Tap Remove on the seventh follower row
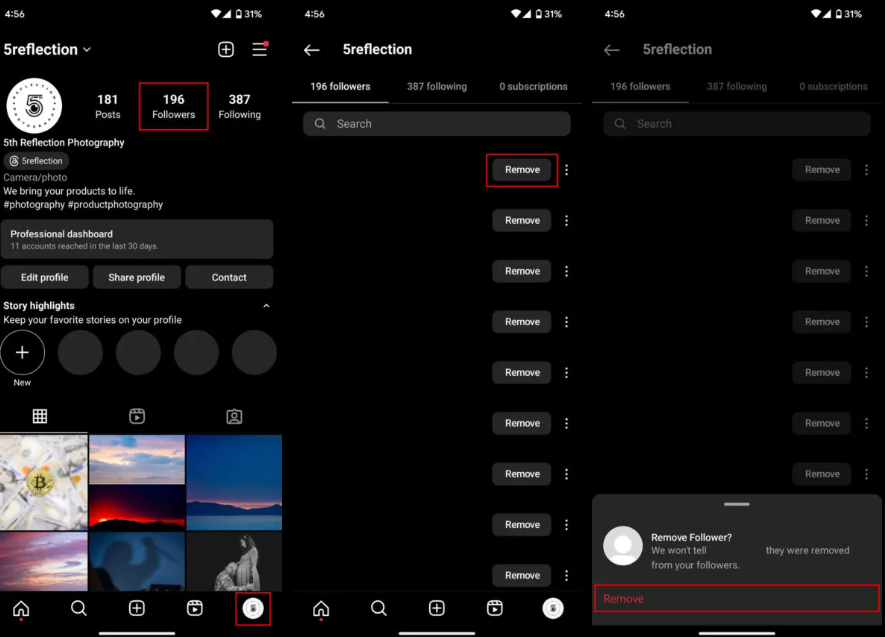This screenshot has width=885, height=637. [x=522, y=474]
